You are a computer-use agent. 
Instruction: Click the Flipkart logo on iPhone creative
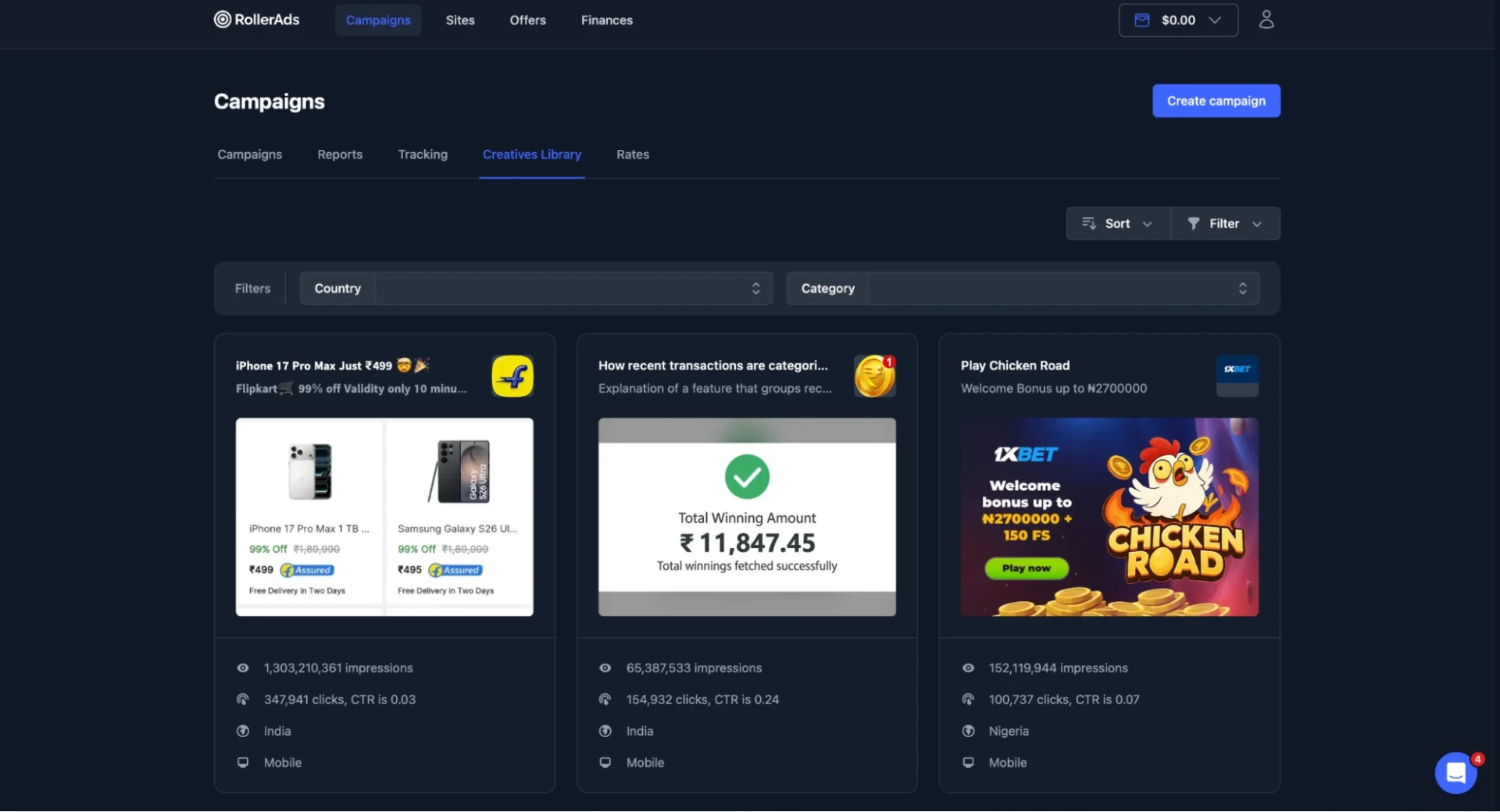512,376
